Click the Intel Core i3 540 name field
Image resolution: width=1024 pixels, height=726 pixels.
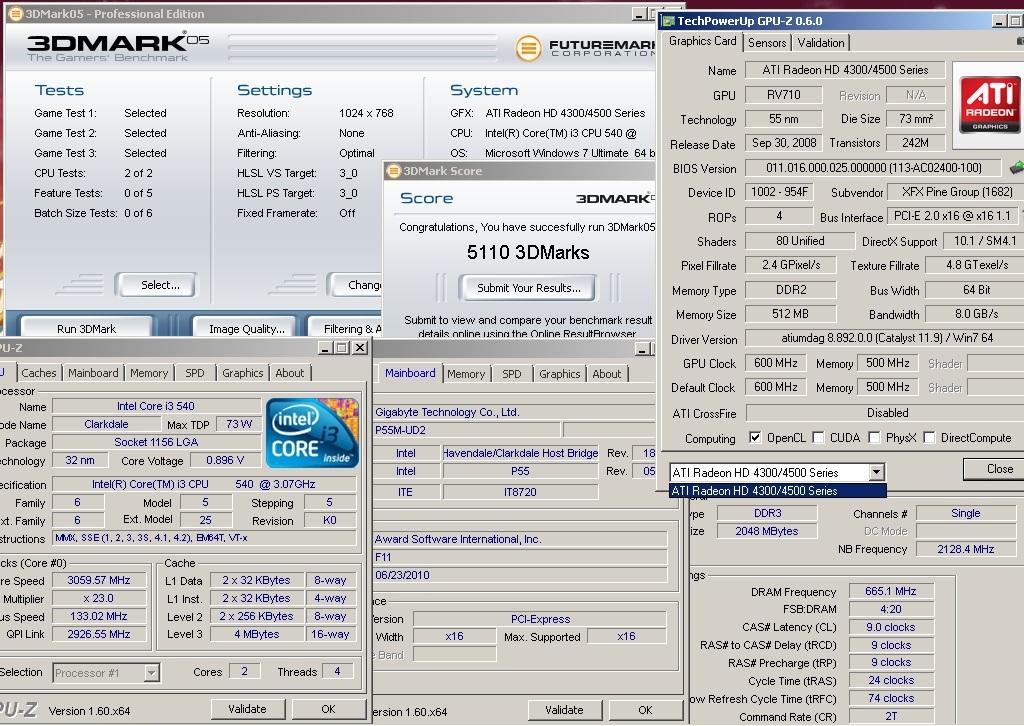tap(155, 406)
